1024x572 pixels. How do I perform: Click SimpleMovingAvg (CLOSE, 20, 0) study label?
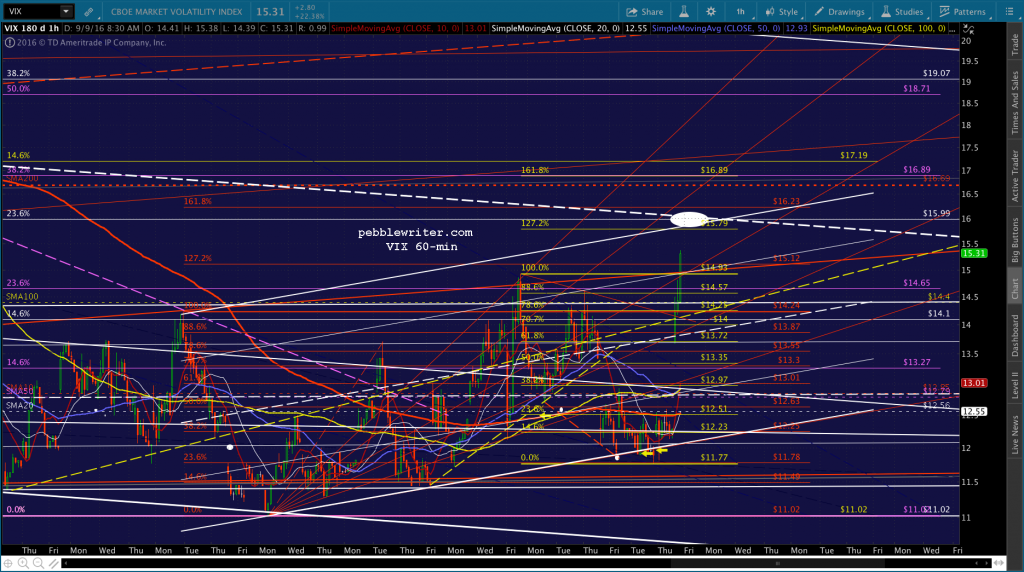[x=556, y=29]
